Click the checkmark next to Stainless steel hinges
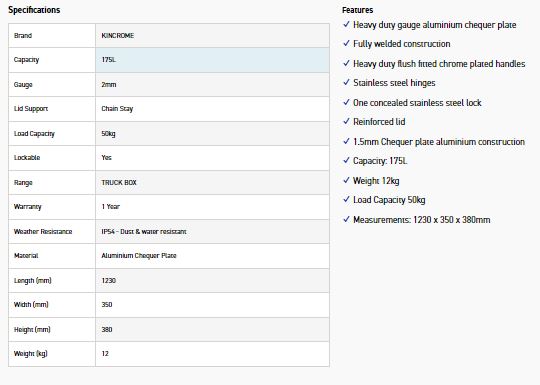This screenshot has width=540, height=385. (x=346, y=82)
